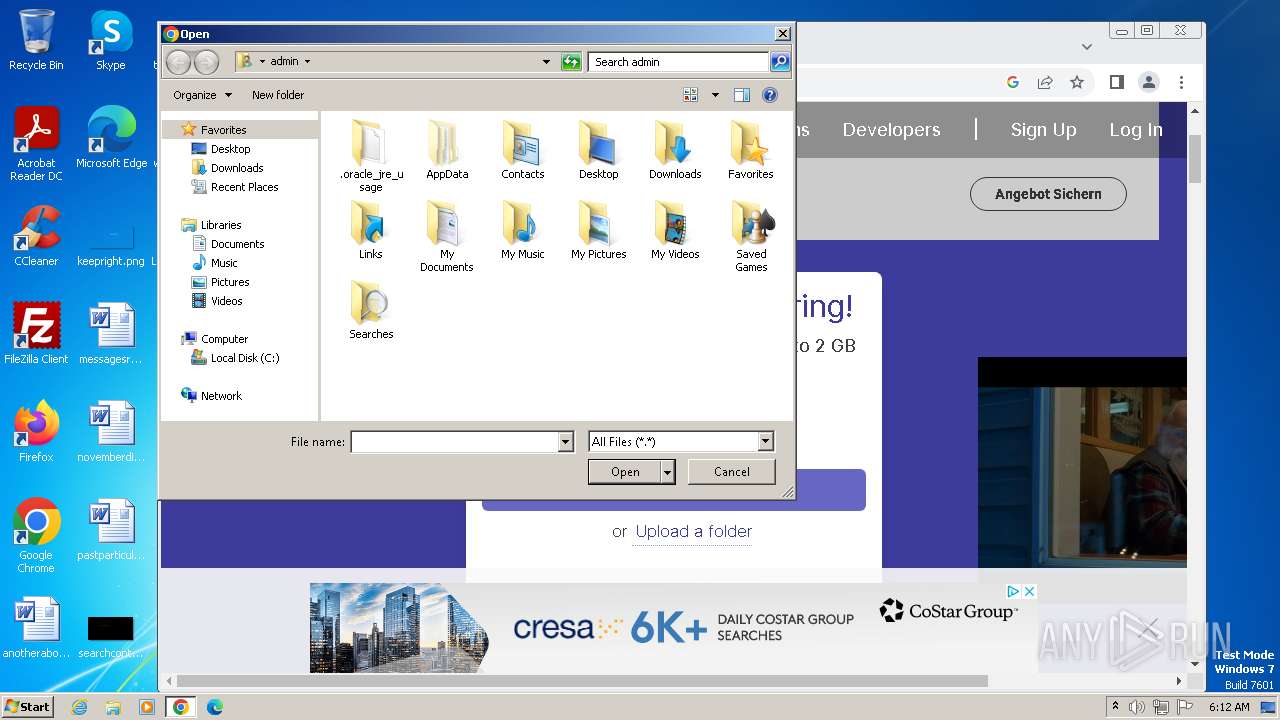Change view using the views icon
The height and width of the screenshot is (720, 1280).
click(x=690, y=95)
